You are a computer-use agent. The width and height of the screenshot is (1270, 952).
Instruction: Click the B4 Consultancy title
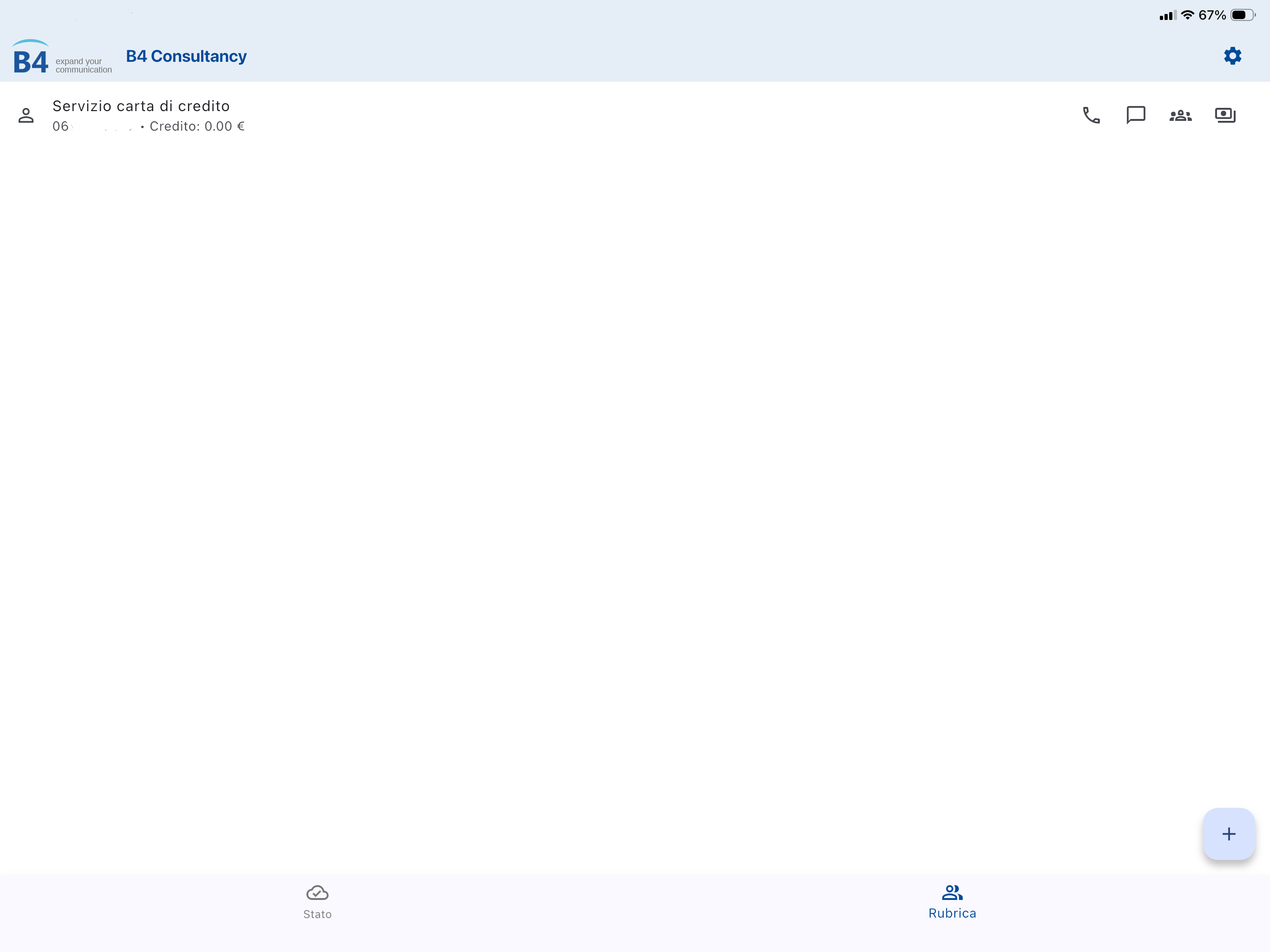click(x=186, y=56)
